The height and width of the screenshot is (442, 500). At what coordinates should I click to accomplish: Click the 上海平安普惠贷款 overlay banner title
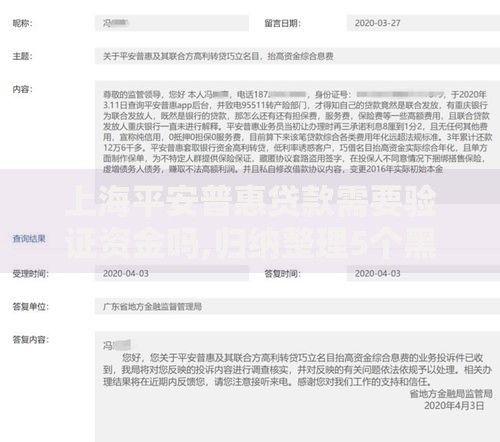pos(251,221)
